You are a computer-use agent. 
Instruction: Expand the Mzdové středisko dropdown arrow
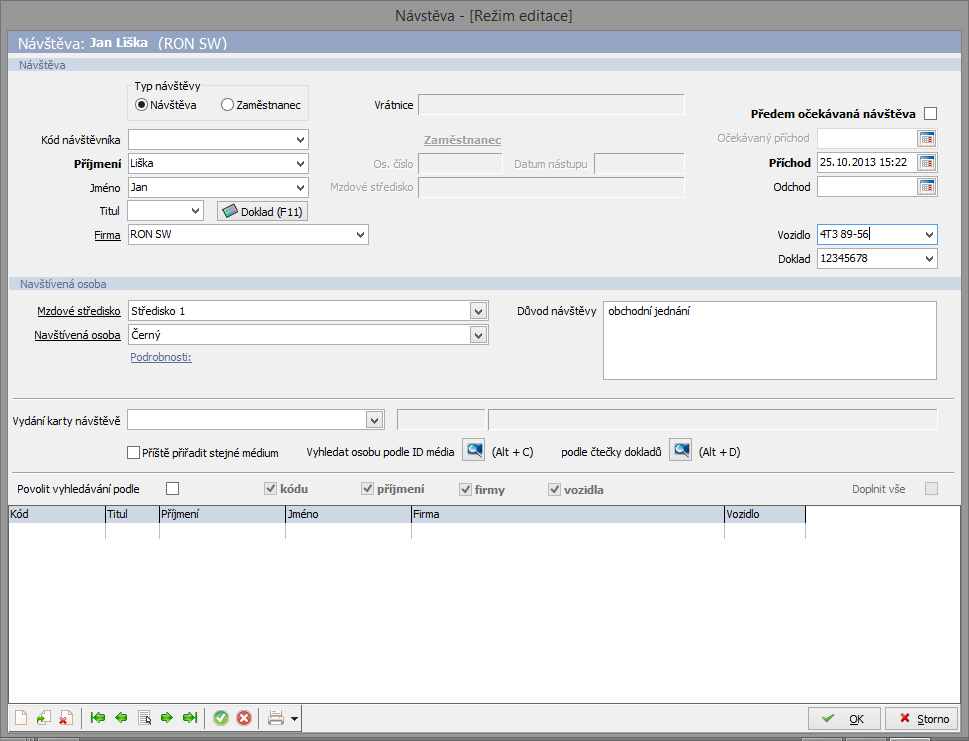pos(478,311)
